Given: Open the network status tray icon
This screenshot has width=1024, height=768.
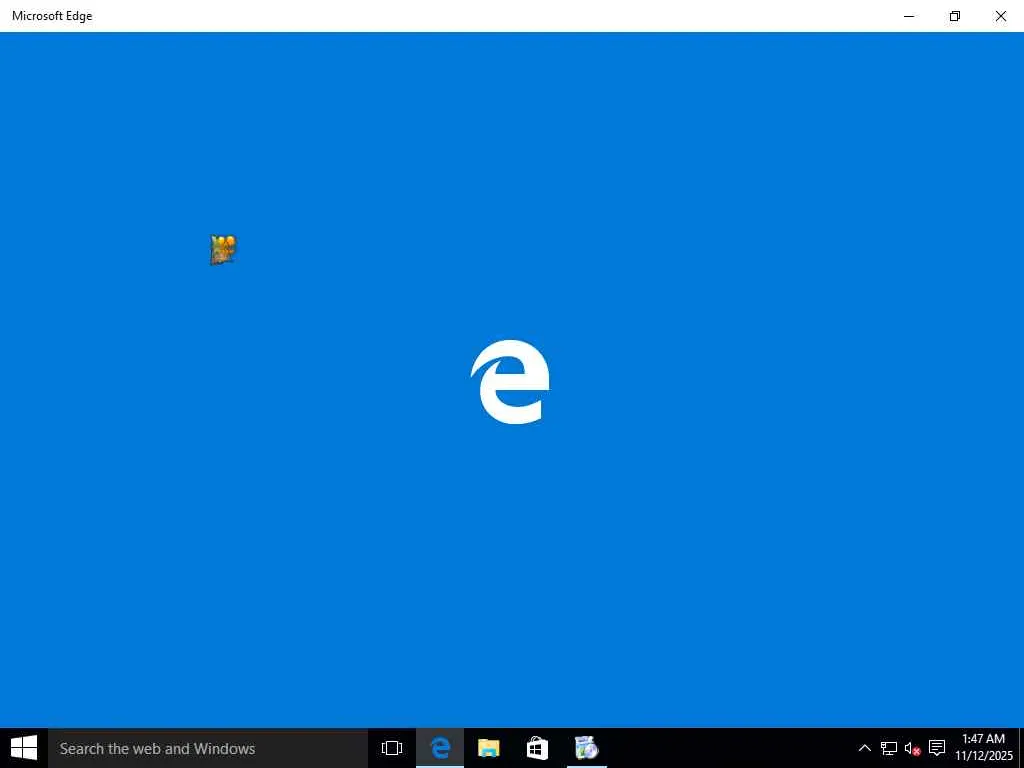Looking at the screenshot, I should [888, 748].
